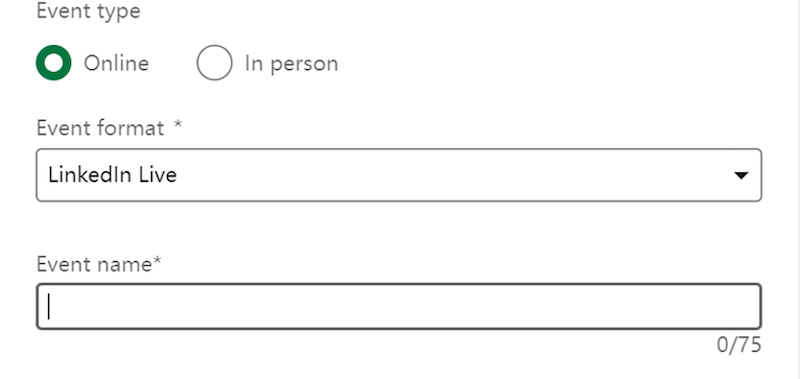Click the LinkedIn Live selected value
This screenshot has height=379, width=800.
(113, 175)
